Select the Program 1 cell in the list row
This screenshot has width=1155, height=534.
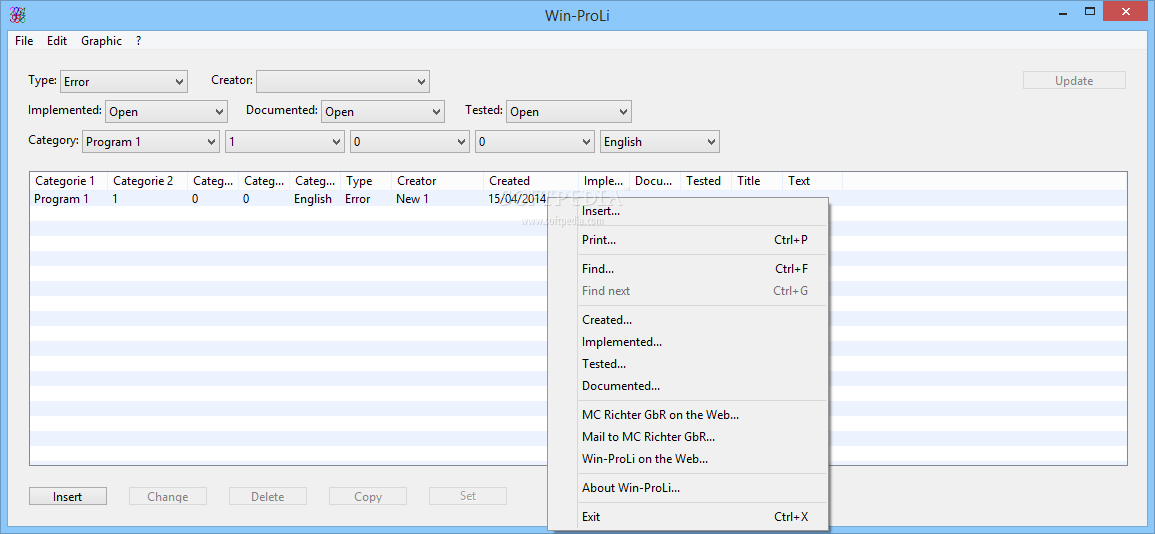[61, 199]
